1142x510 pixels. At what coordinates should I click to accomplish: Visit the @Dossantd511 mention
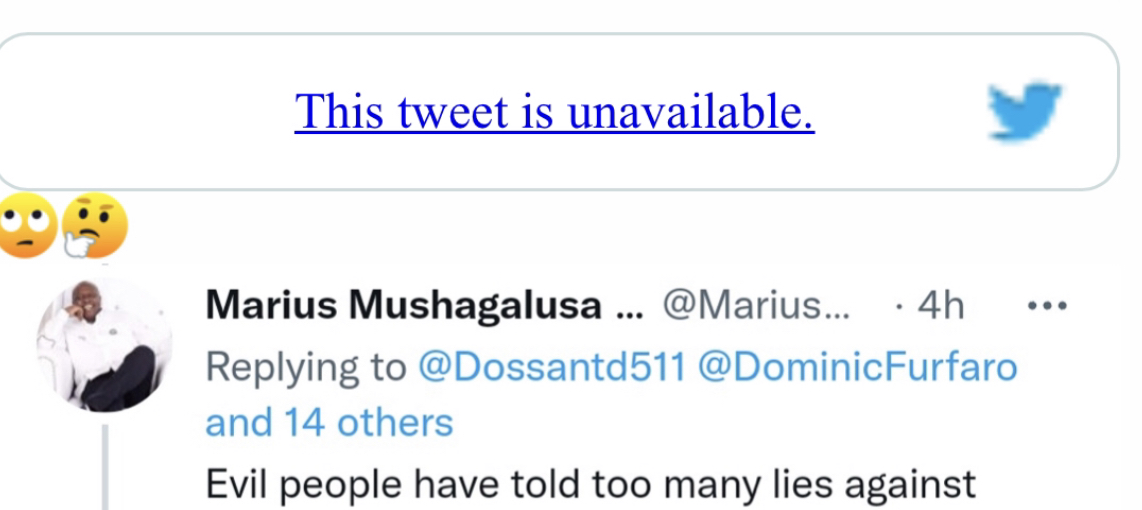[x=550, y=367]
